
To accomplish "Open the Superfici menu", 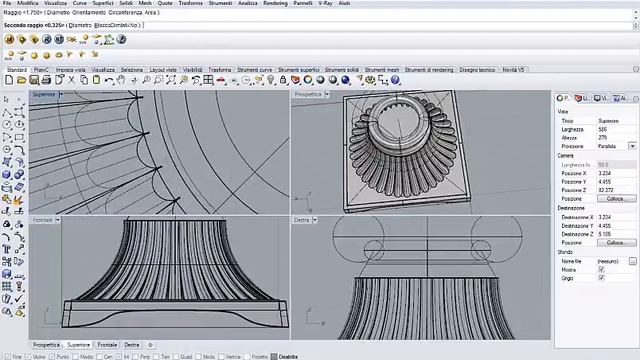I will click(x=102, y=3).
